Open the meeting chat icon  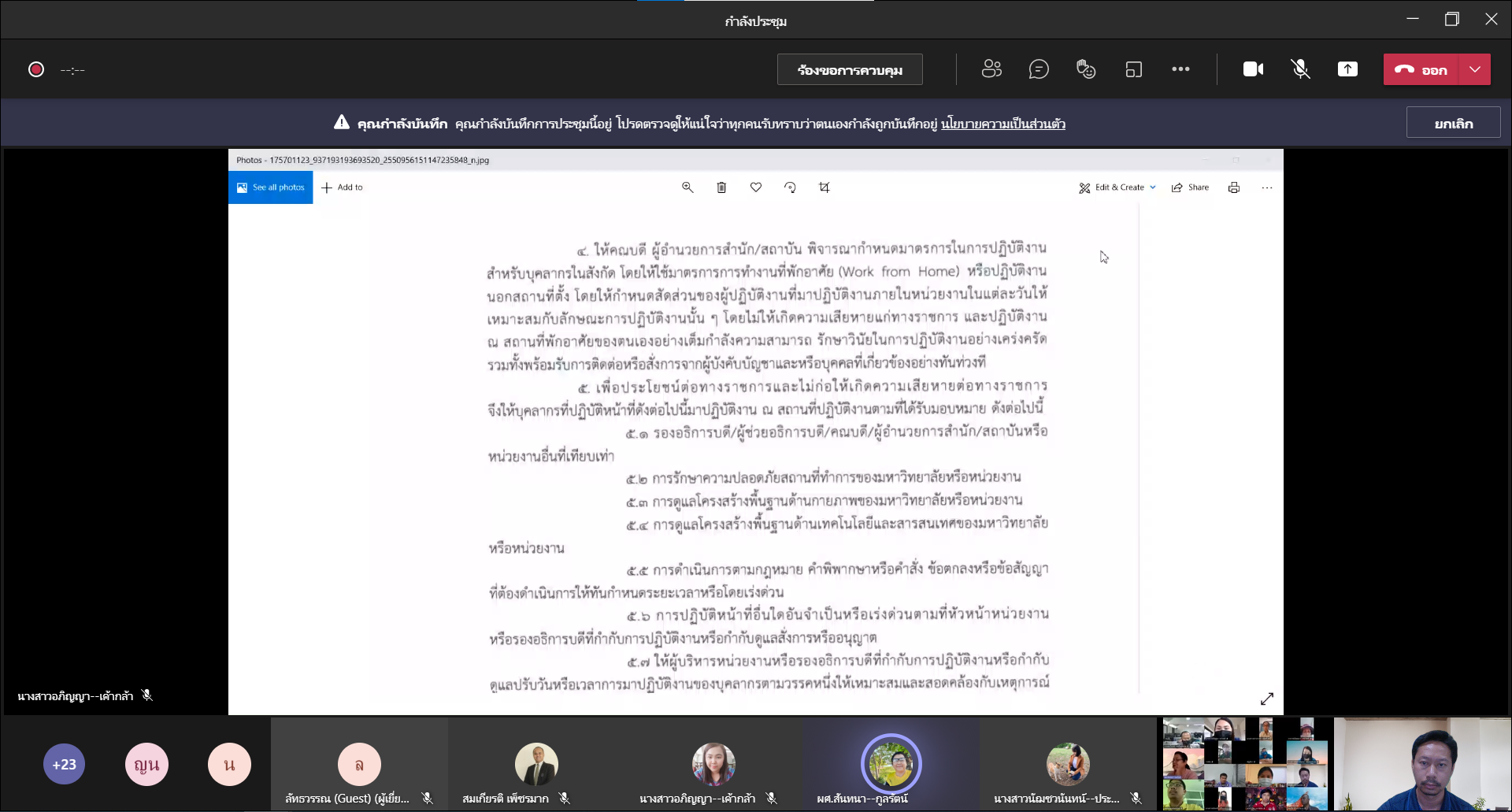tap(1039, 69)
